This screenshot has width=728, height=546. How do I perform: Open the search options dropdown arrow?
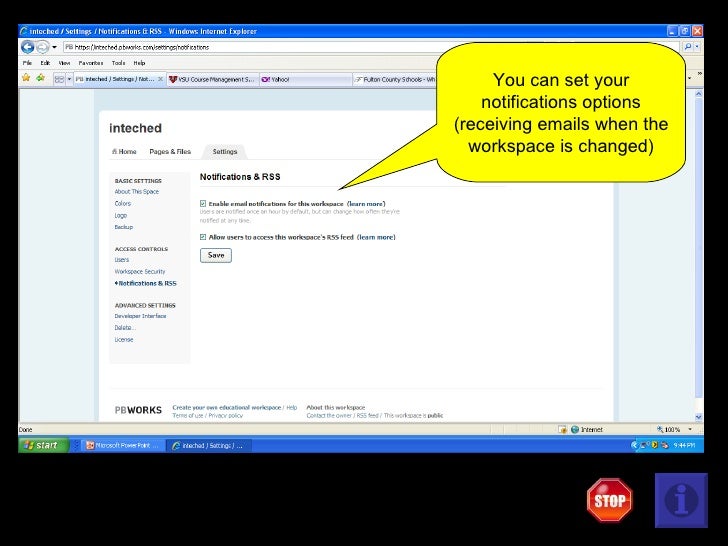[x=697, y=47]
